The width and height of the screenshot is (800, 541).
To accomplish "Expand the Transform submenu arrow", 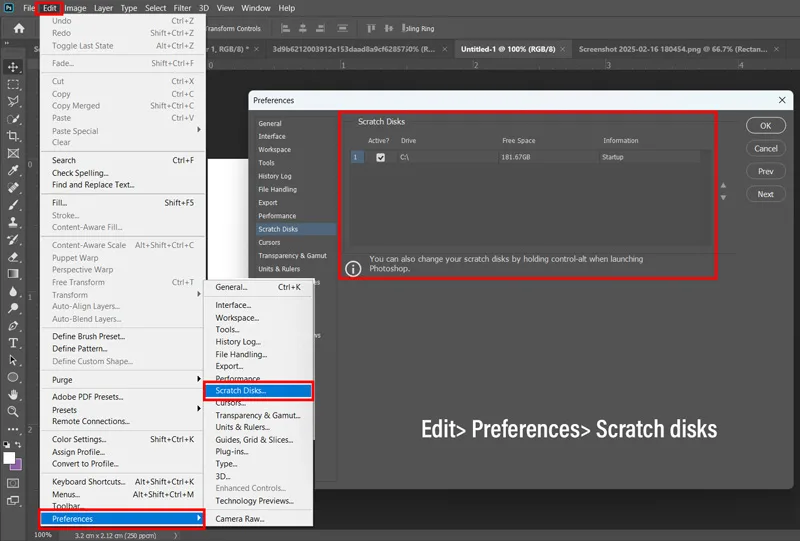I will tap(199, 294).
